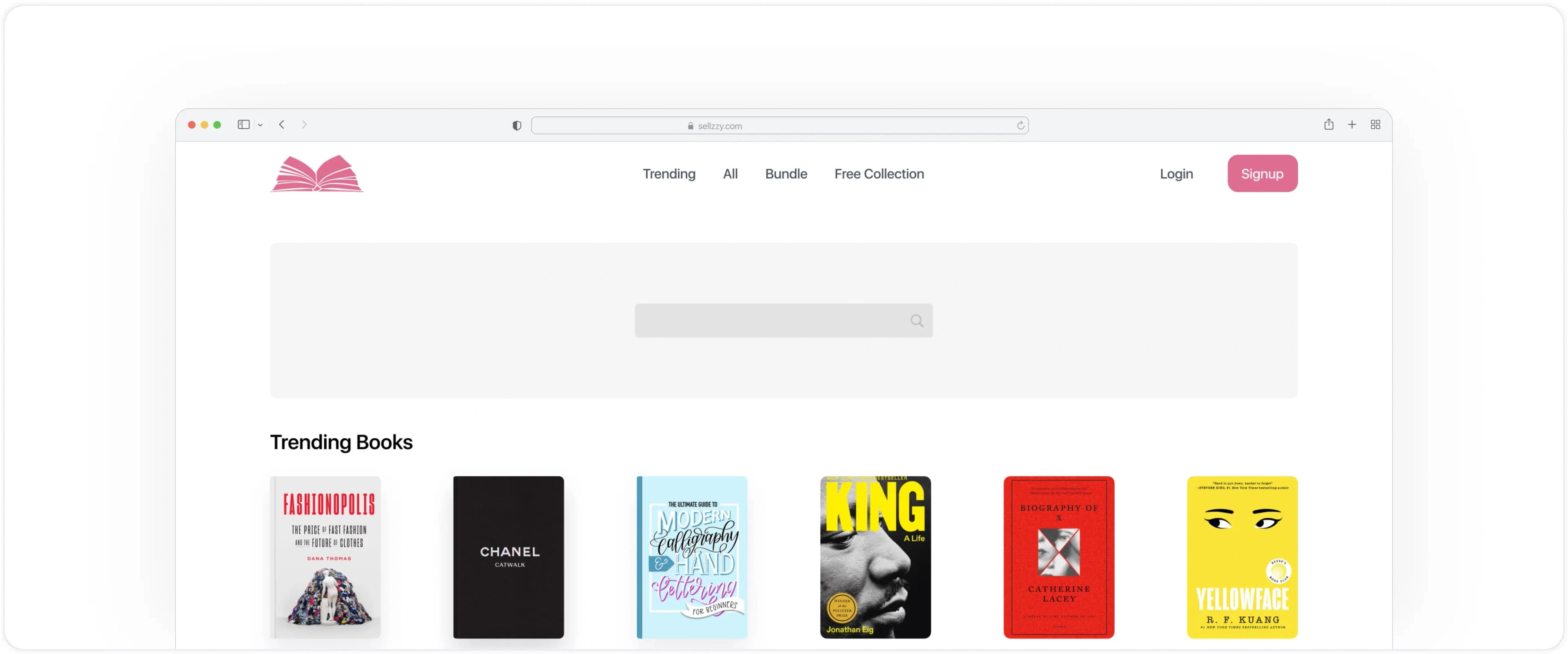Show tab overview using the grid icon
Screen dimensions: 1568x654
1375,124
